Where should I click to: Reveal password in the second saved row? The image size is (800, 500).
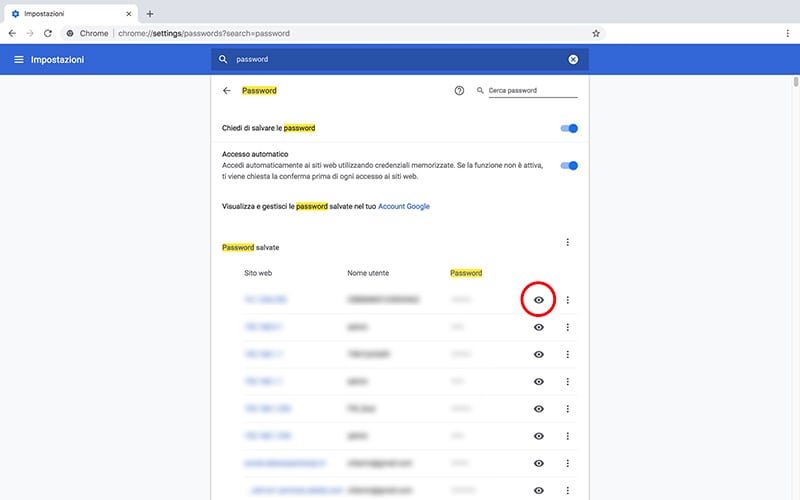(539, 326)
